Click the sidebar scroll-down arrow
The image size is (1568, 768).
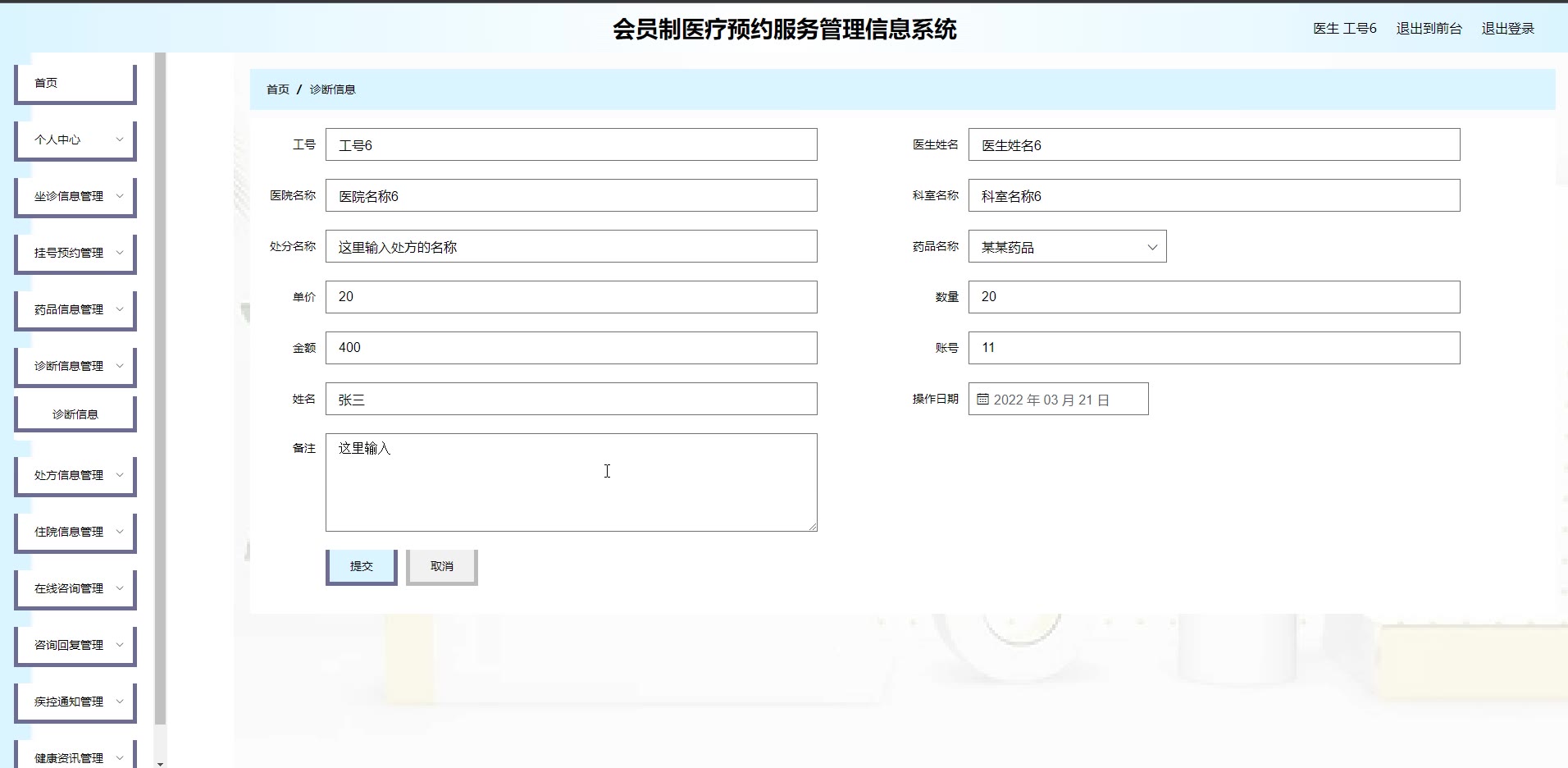coord(160,763)
